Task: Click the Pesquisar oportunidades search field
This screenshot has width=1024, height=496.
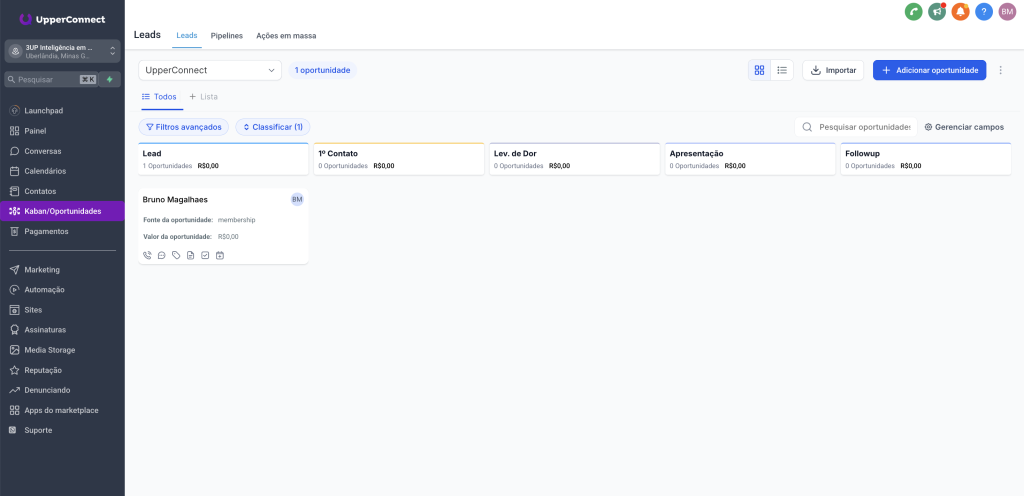Action: 863,127
